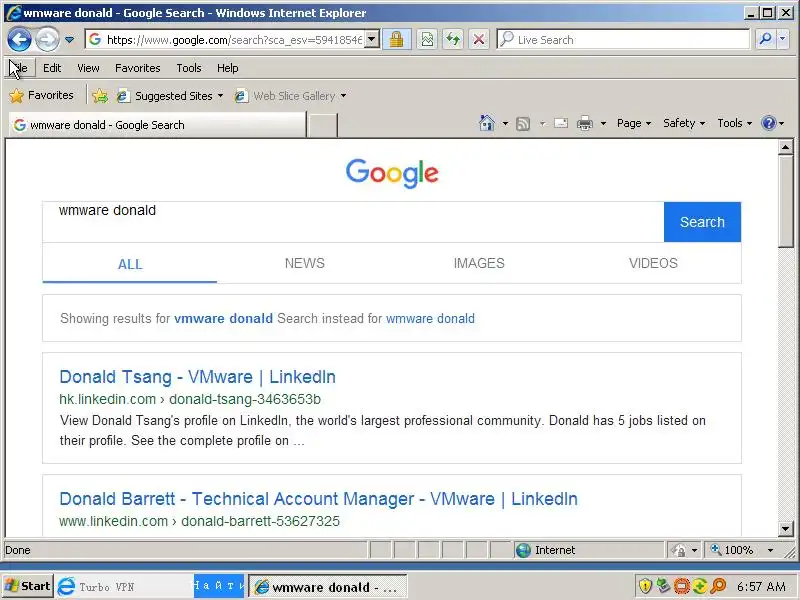Image resolution: width=800 pixels, height=600 pixels.
Task: Click the Google logo
Action: tap(392, 173)
